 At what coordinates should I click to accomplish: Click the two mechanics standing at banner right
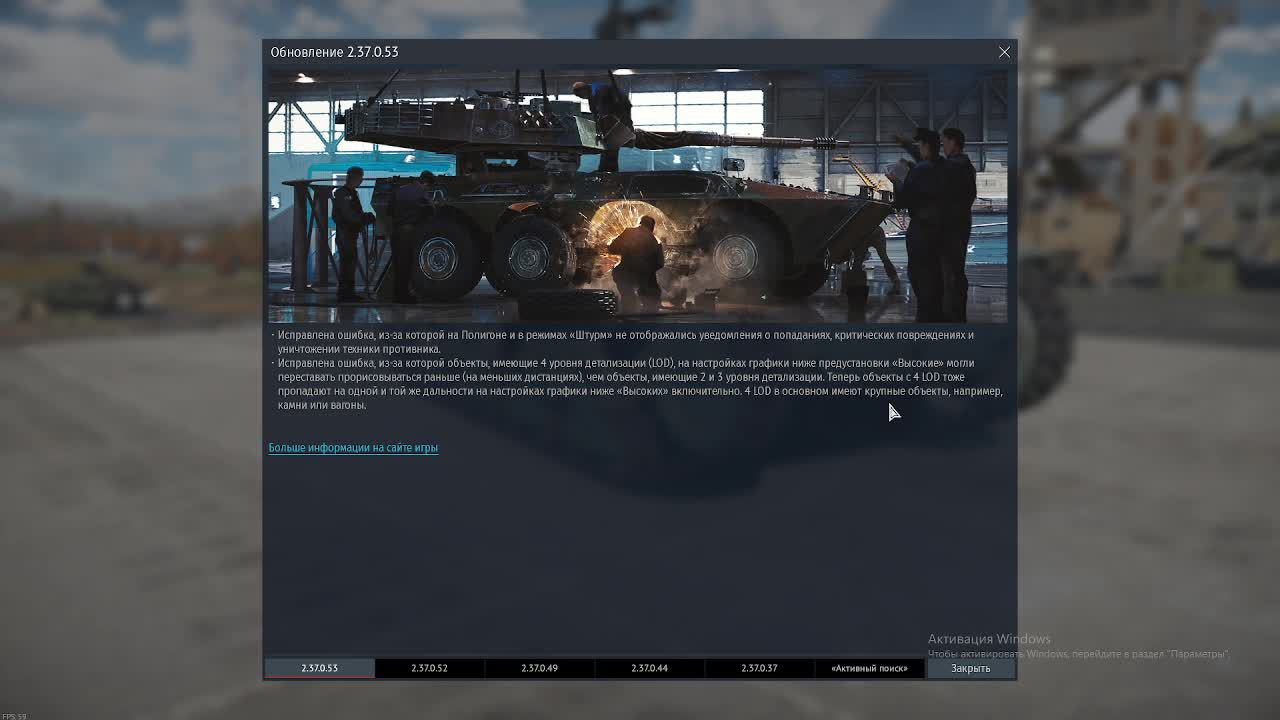[x=940, y=220]
